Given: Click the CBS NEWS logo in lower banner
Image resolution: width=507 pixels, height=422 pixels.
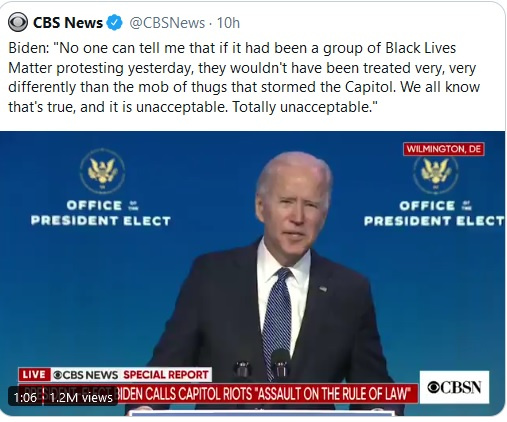Looking at the screenshot, I should click(x=86, y=375).
